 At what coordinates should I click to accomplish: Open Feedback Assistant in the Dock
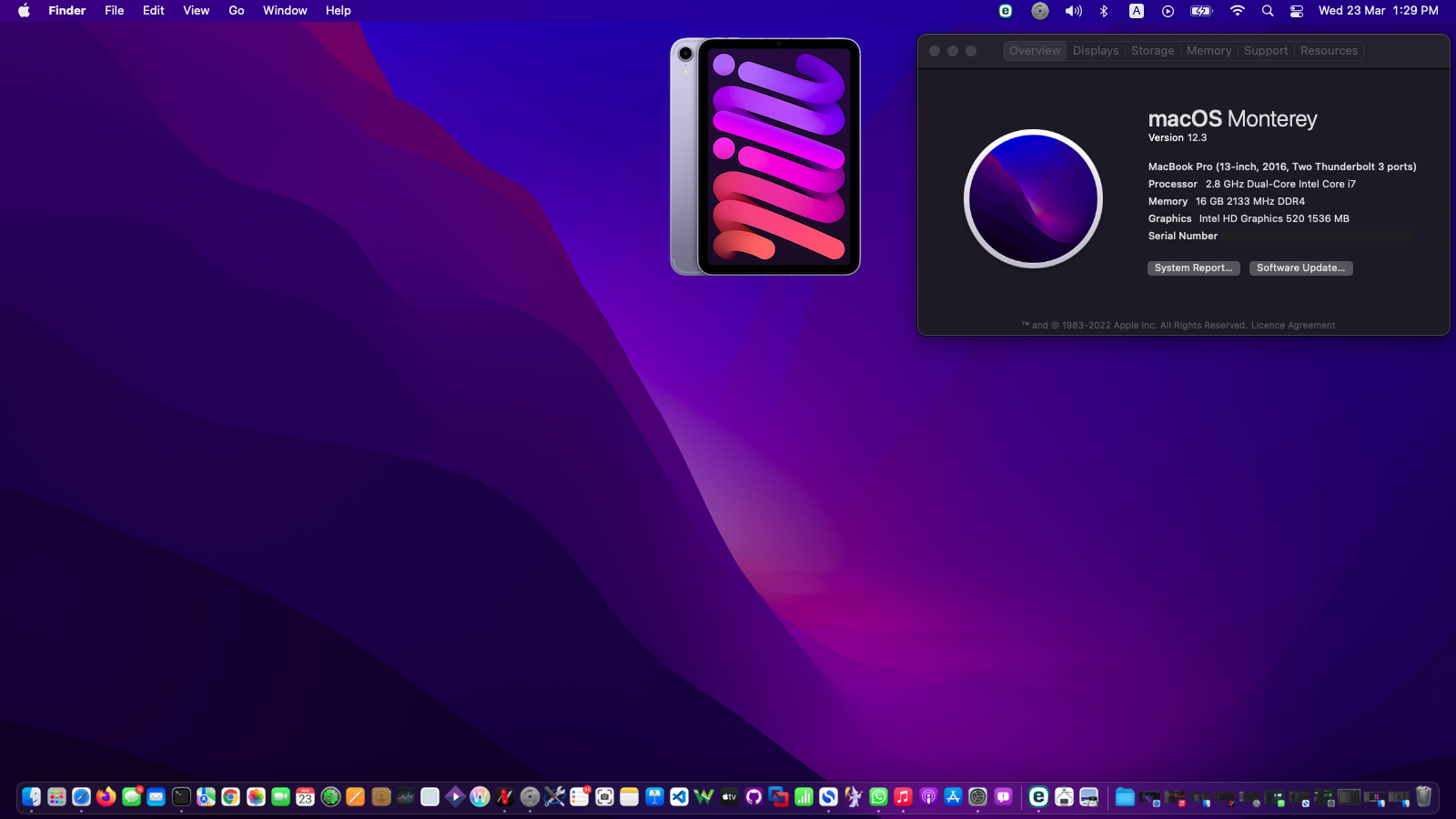1003,797
